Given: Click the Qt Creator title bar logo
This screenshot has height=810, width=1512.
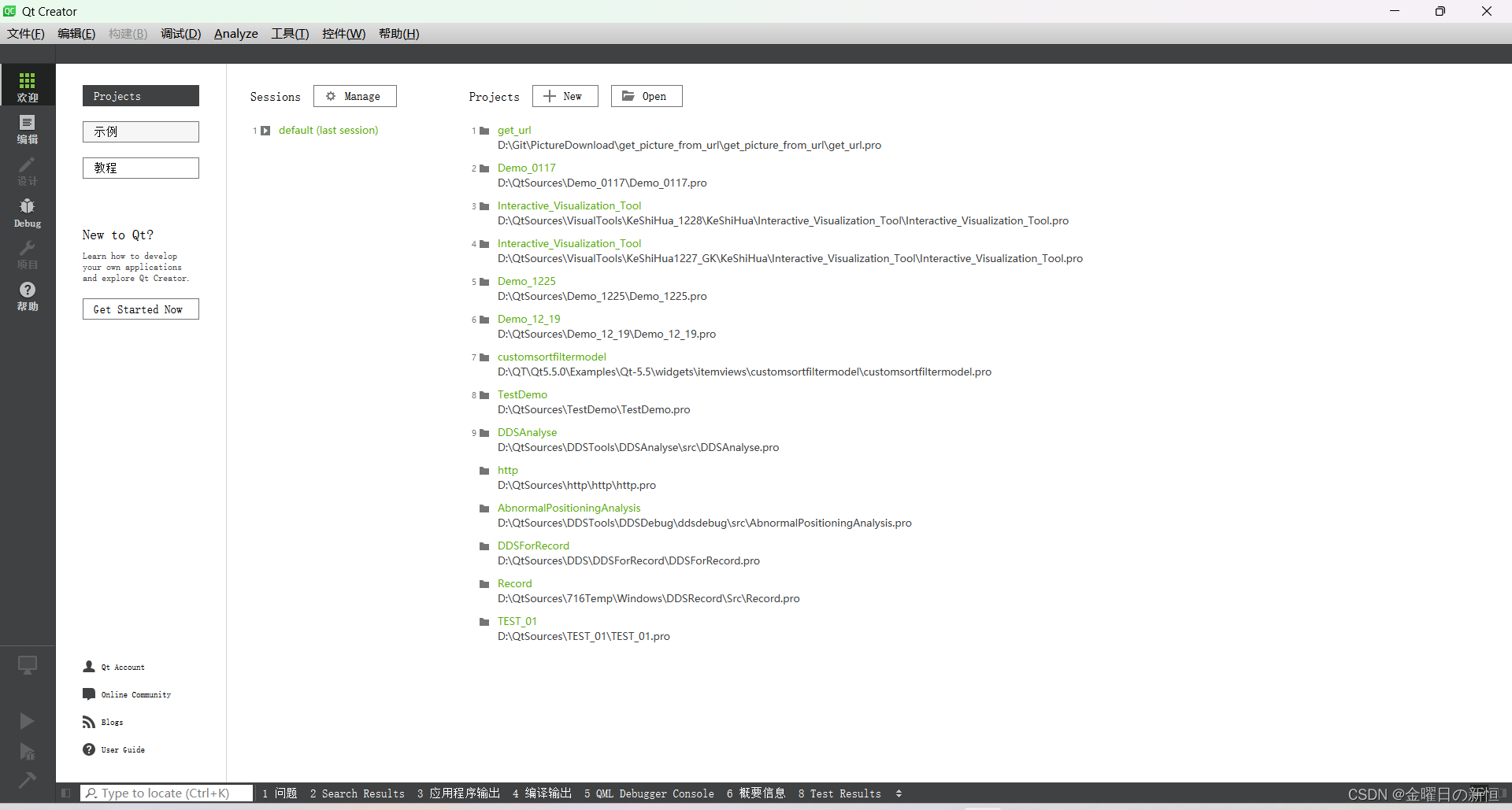Looking at the screenshot, I should point(9,11).
